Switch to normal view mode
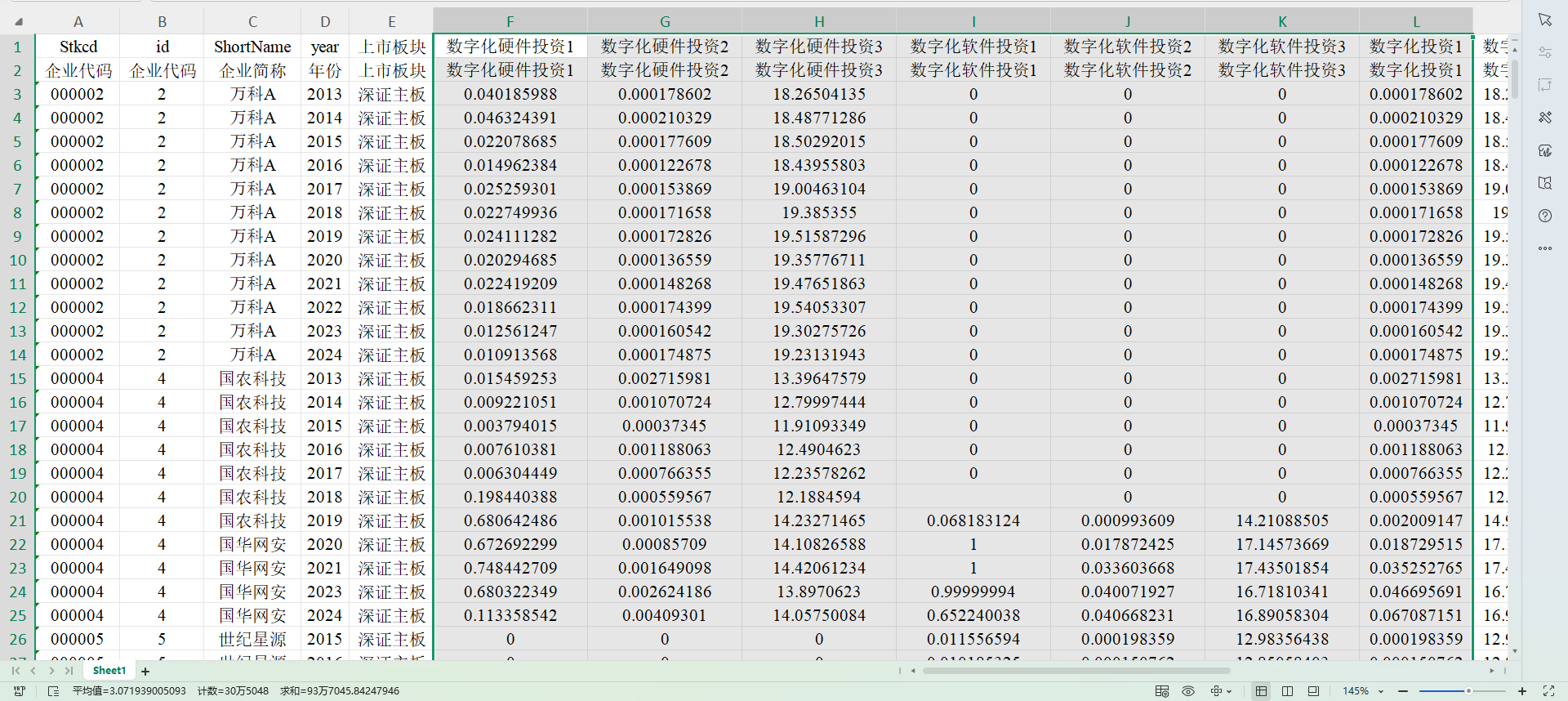Image resolution: width=1568 pixels, height=701 pixels. pyautogui.click(x=1261, y=691)
